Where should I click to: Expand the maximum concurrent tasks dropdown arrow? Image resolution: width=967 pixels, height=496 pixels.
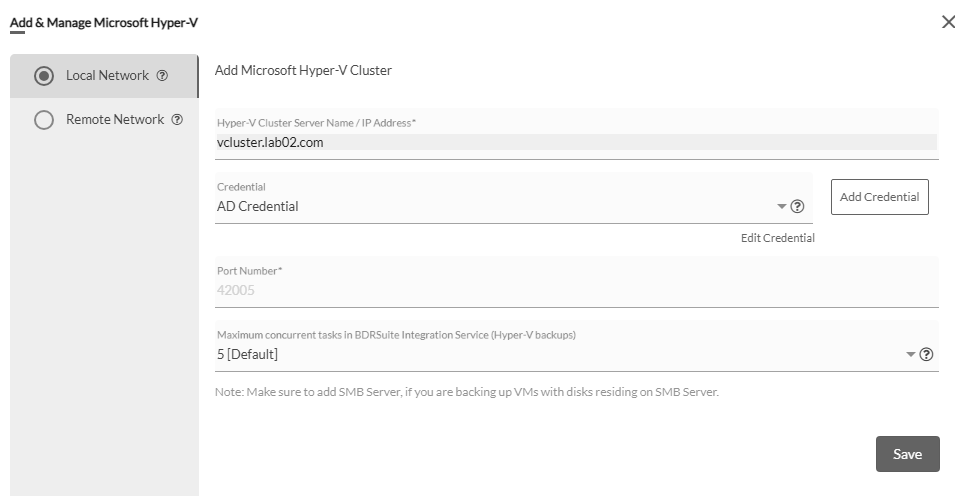[x=910, y=355]
